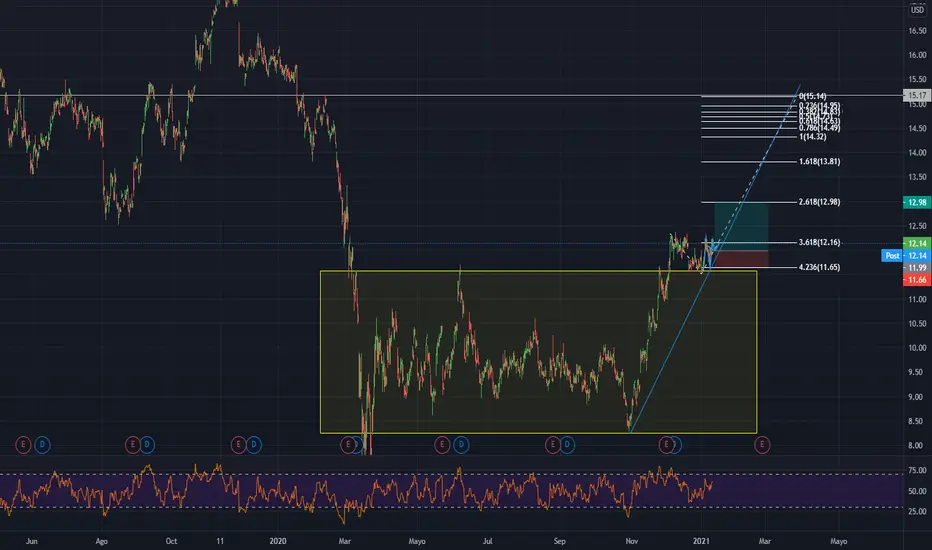Open the dividend D marker above Sep

[x=568, y=444]
